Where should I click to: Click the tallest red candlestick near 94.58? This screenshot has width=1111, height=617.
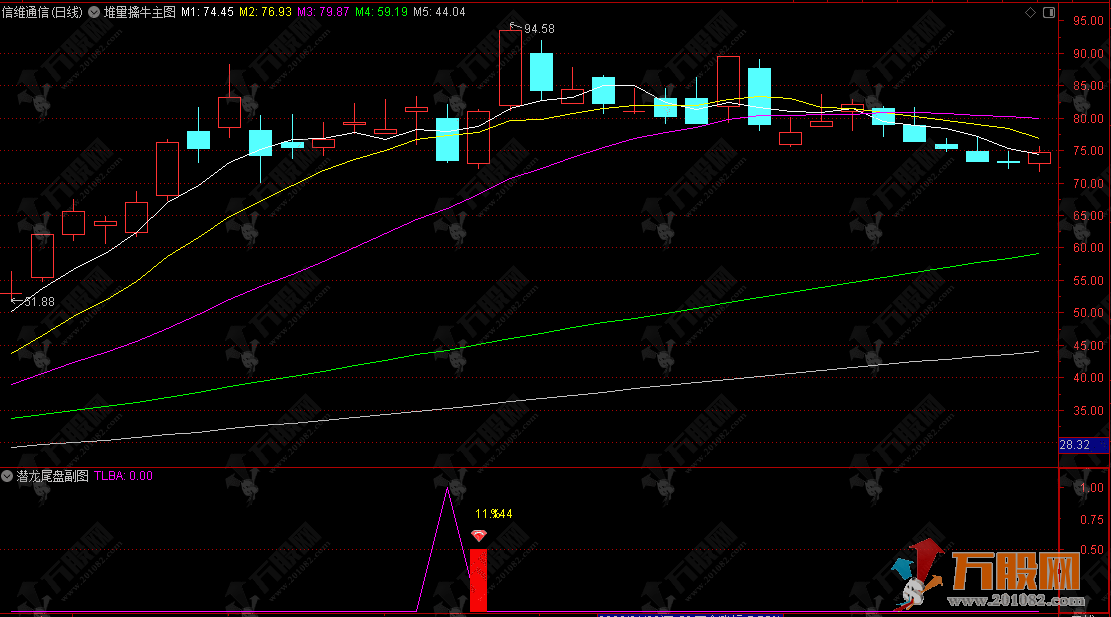[510, 68]
